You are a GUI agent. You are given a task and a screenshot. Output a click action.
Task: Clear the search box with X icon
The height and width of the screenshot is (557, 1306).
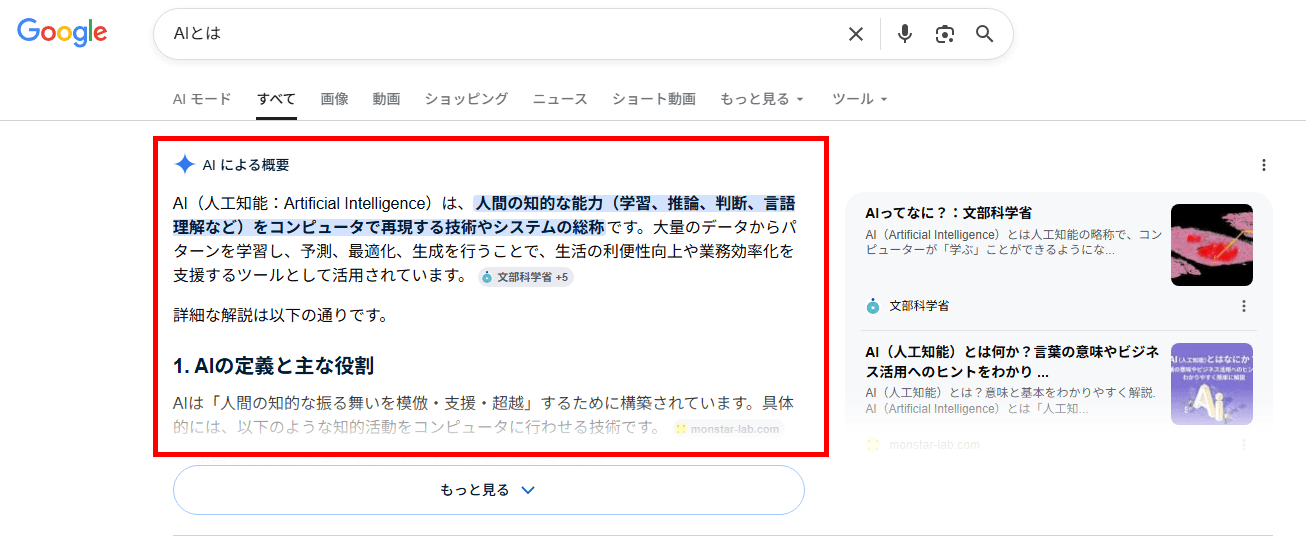pos(856,34)
